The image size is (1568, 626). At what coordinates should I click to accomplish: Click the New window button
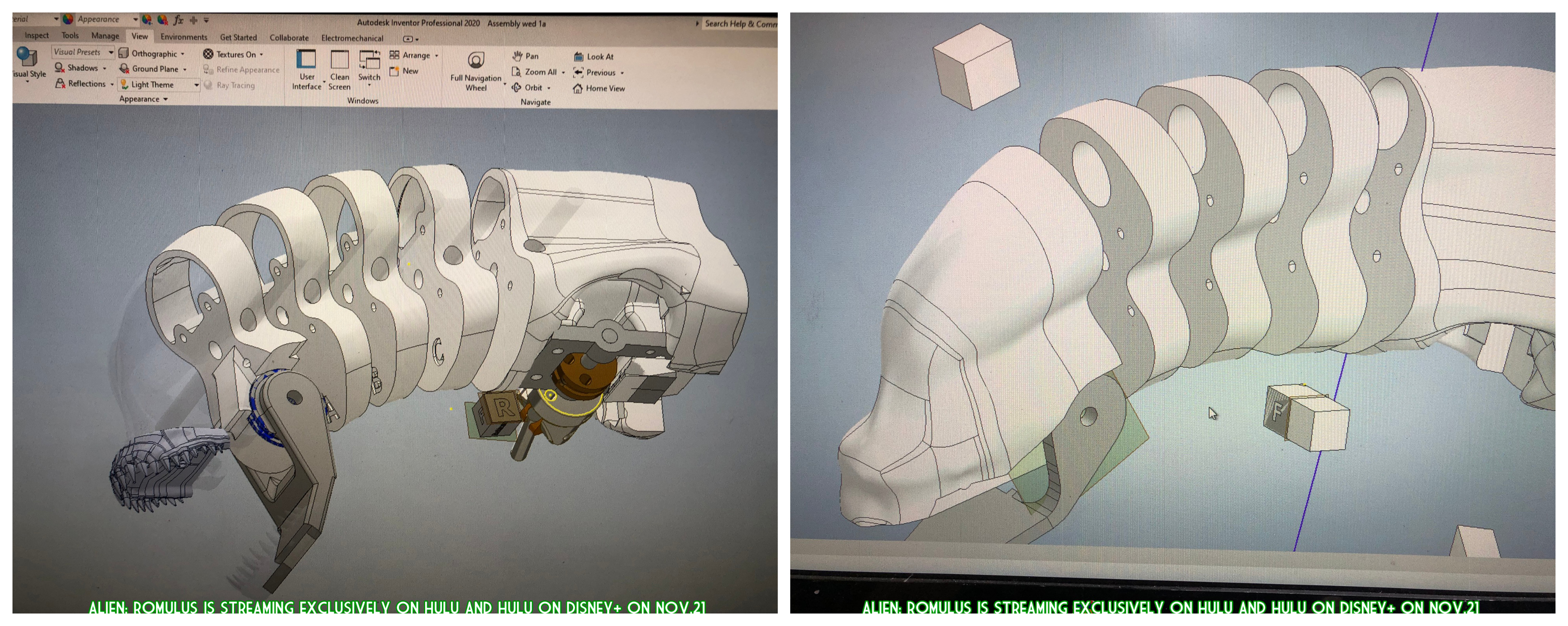404,71
